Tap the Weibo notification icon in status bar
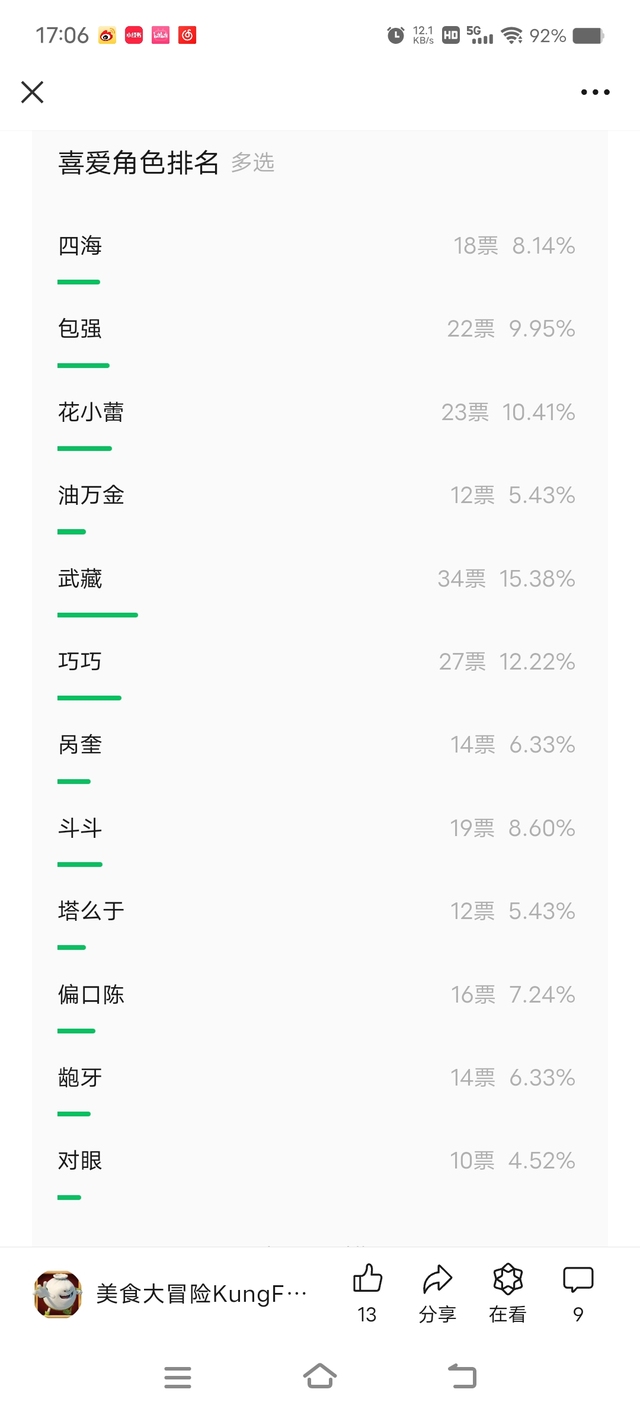 (x=107, y=36)
